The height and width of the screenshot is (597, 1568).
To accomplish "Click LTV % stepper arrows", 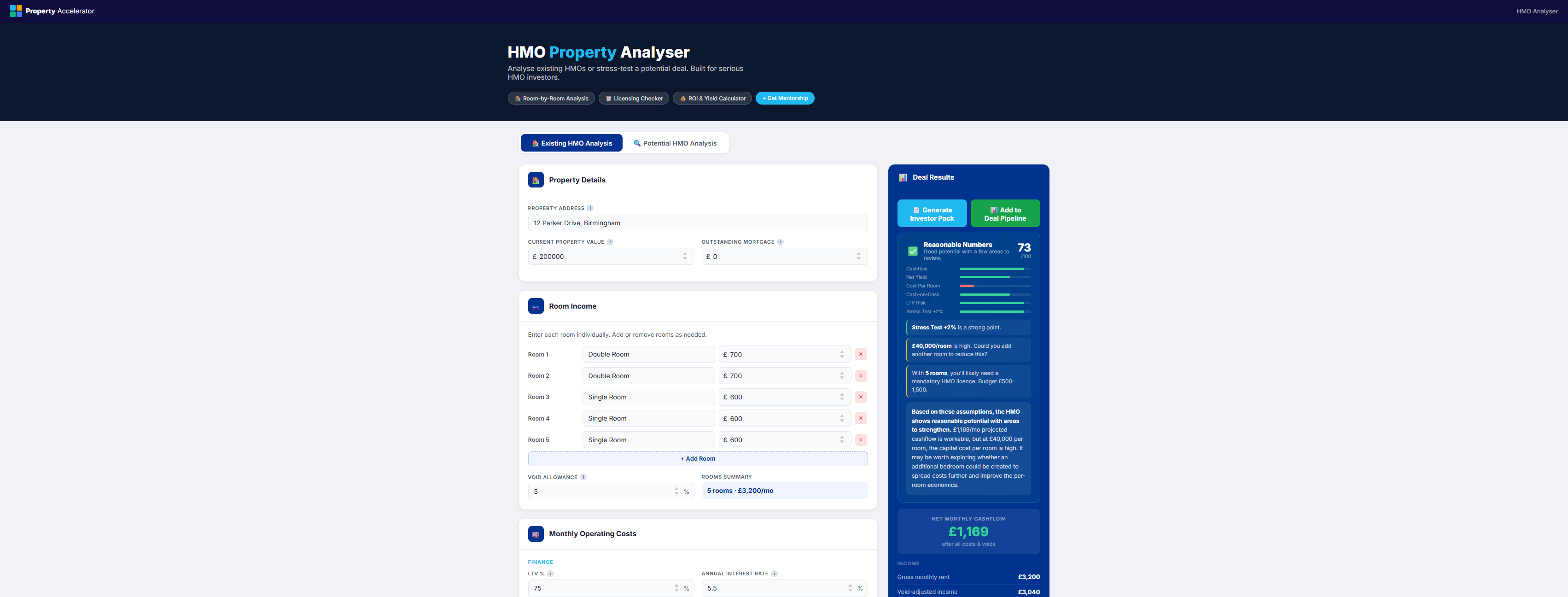I will pyautogui.click(x=676, y=588).
